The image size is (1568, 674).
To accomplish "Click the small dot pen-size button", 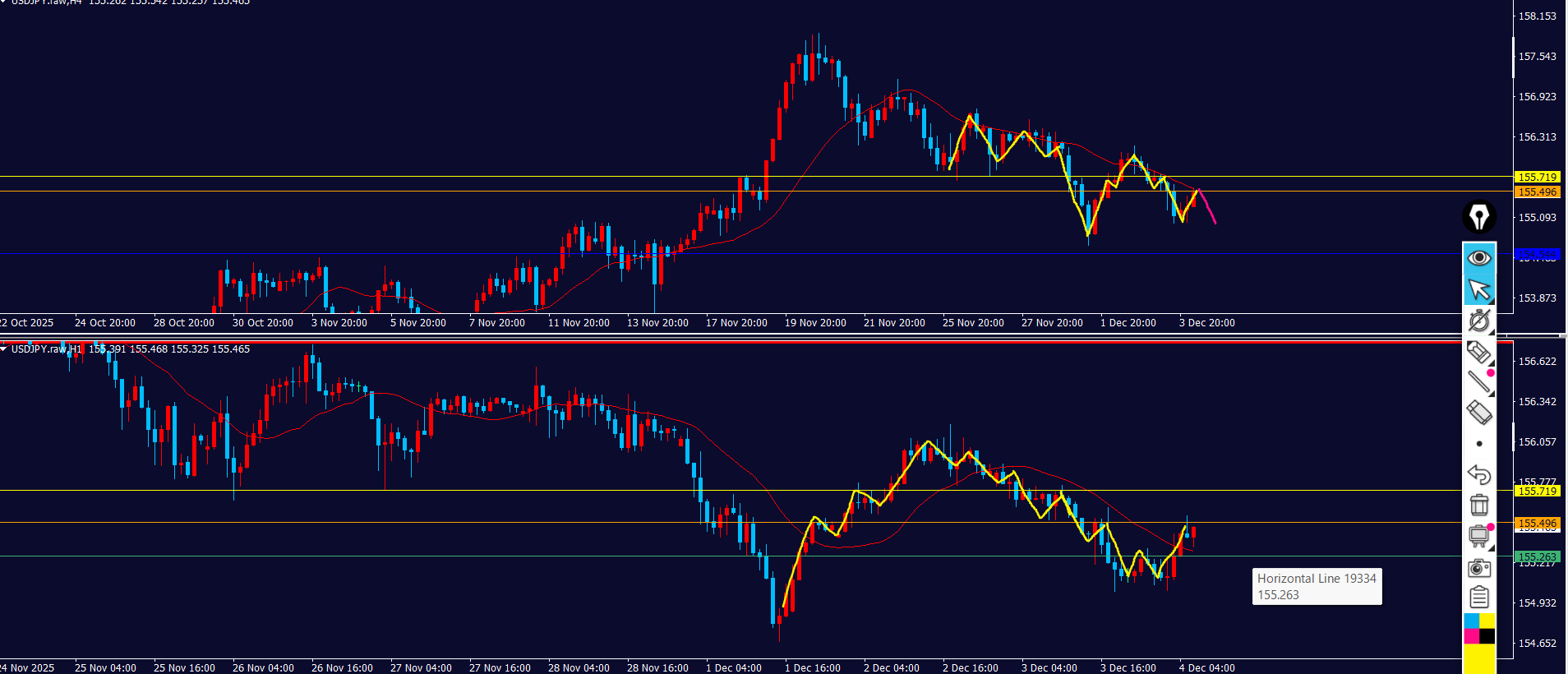I will pyautogui.click(x=1479, y=444).
